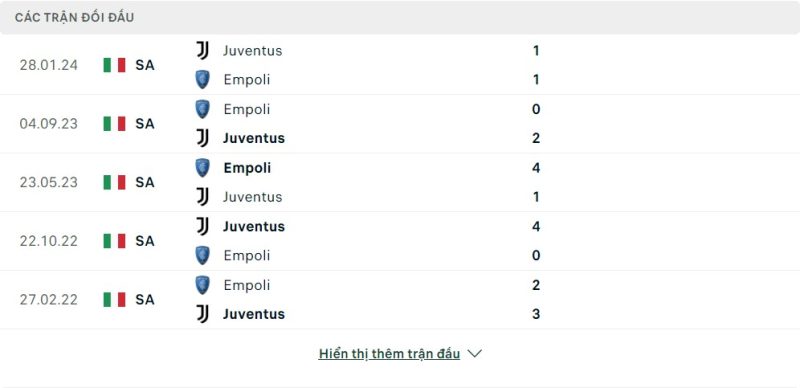Click Juventus score 4 in 22.10.22 match

click(536, 226)
